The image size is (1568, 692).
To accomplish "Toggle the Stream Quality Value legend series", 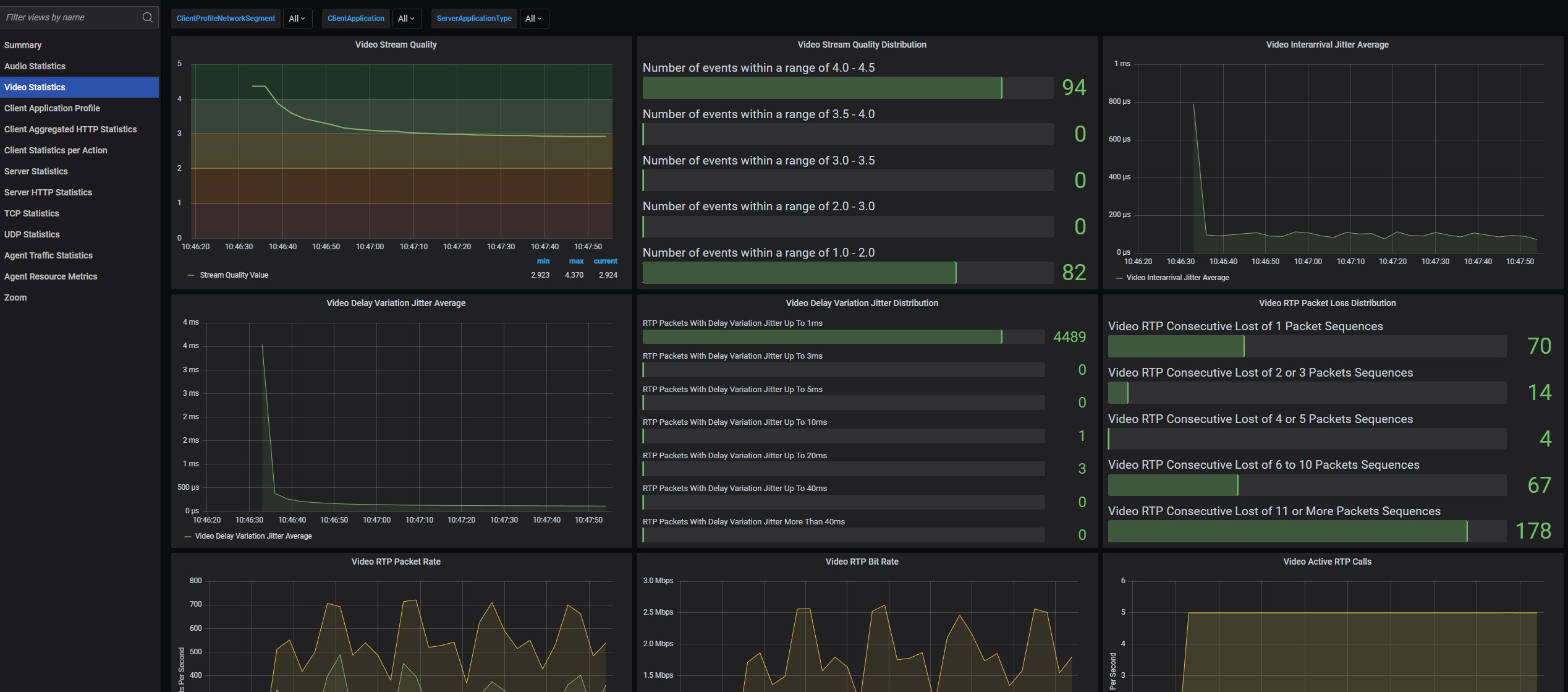I will pyautogui.click(x=234, y=275).
